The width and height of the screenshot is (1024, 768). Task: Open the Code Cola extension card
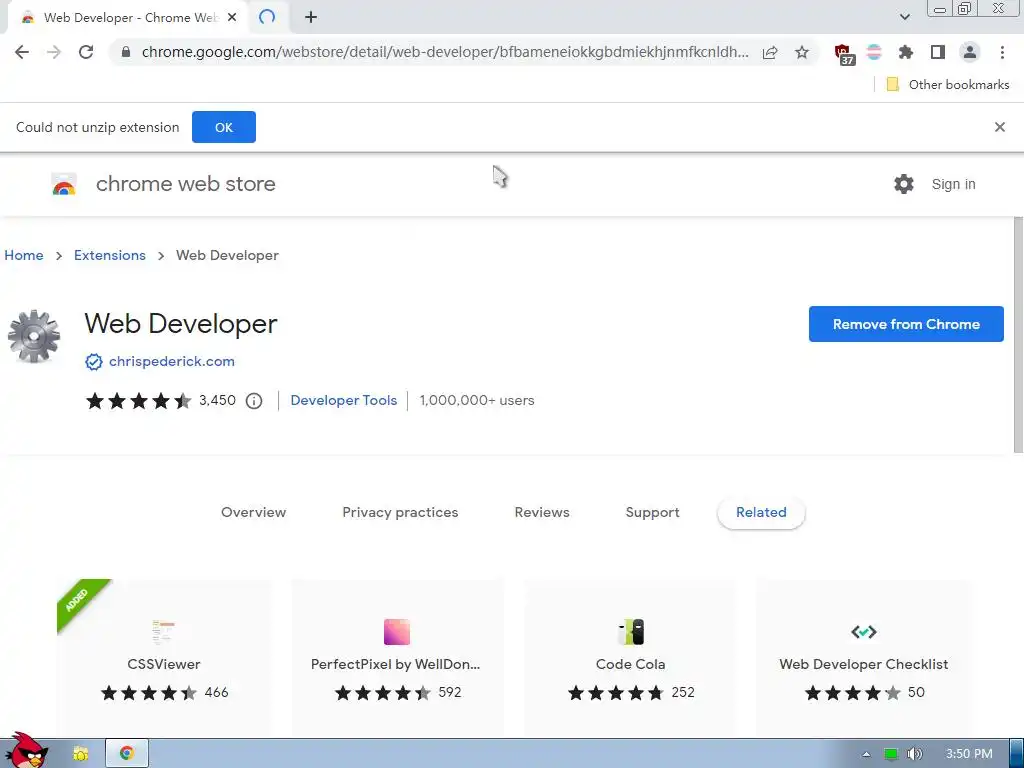630,658
